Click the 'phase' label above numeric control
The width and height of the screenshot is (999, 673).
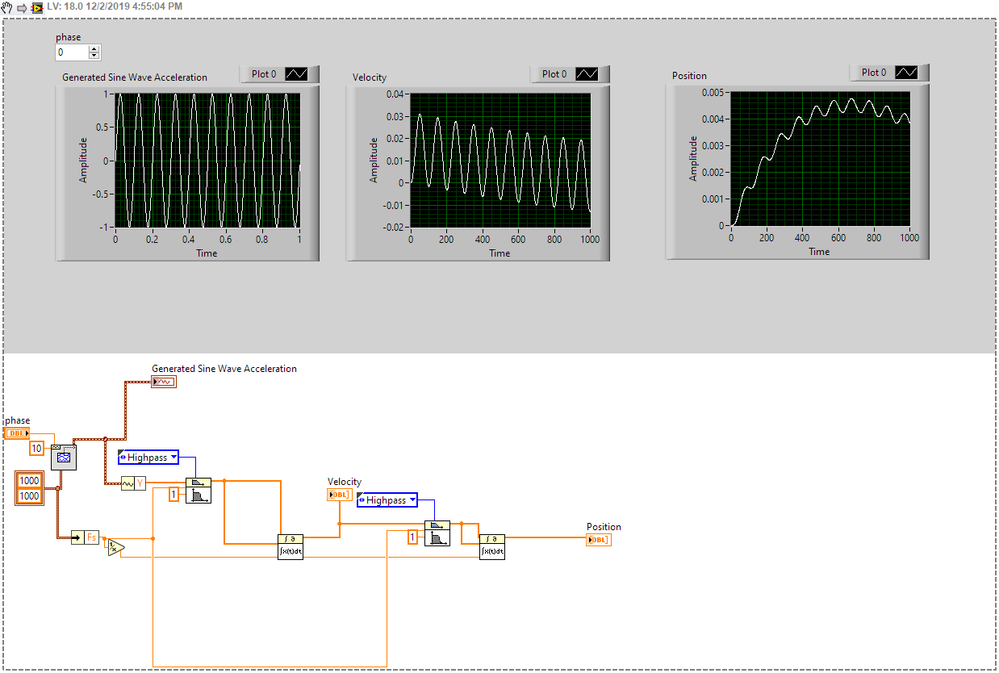coord(68,37)
